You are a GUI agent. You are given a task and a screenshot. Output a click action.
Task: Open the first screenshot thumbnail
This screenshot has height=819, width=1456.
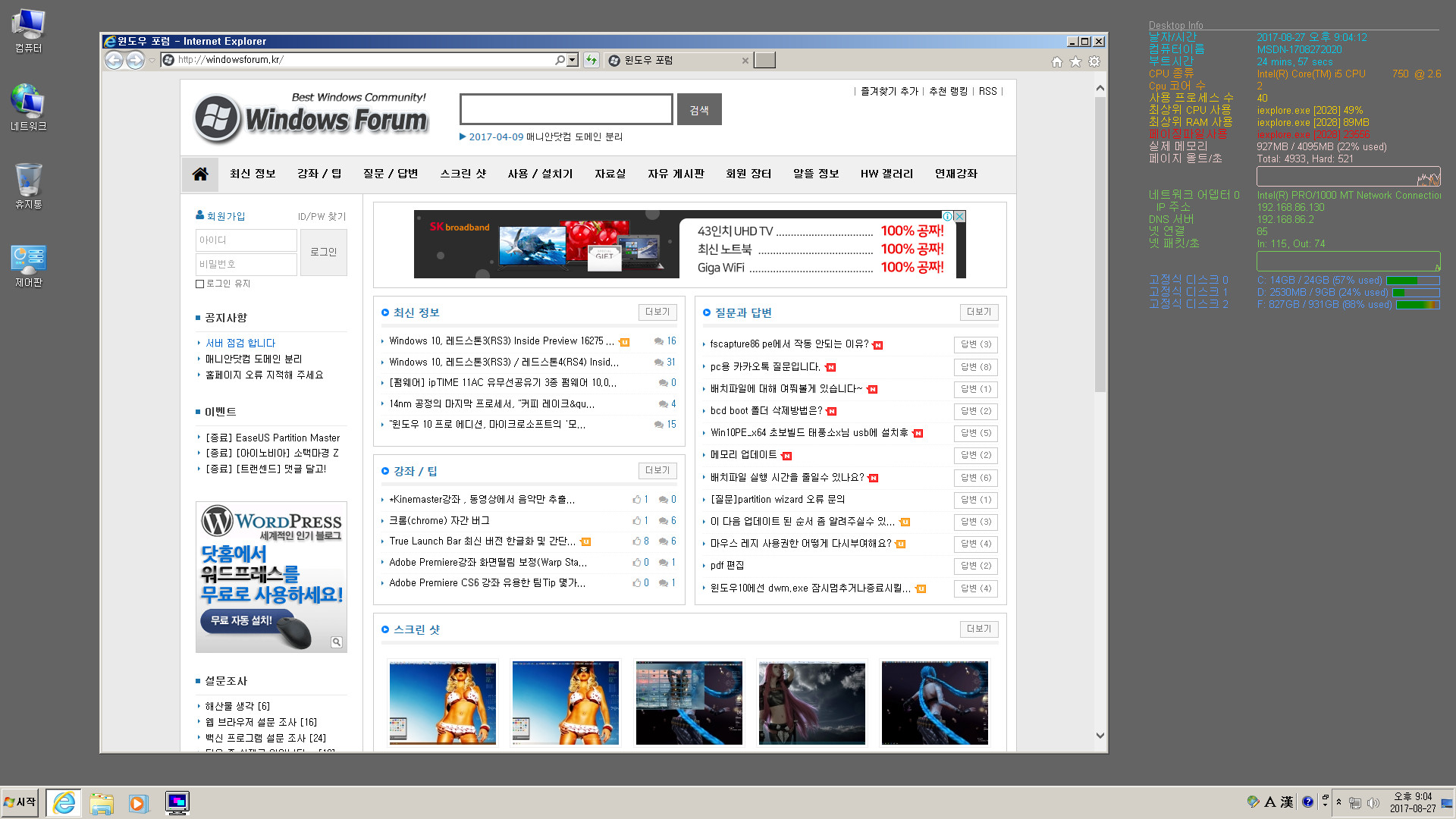(x=442, y=703)
